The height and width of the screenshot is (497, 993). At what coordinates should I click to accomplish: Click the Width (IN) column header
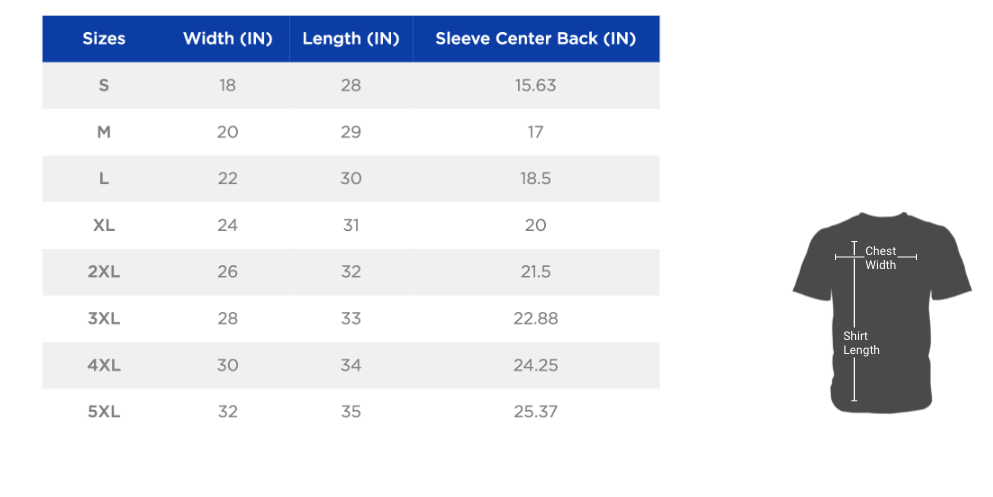pyautogui.click(x=227, y=39)
